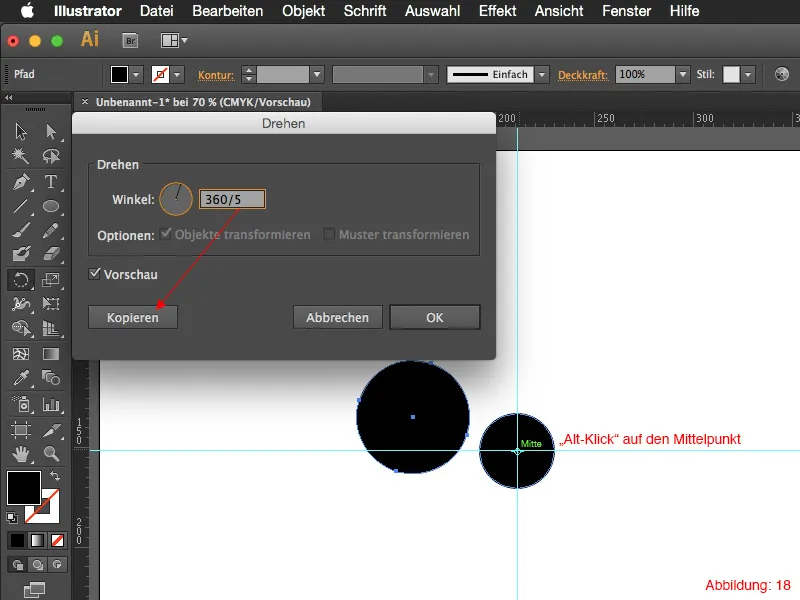800x600 pixels.
Task: Open the Kontur stroke panel link
Action: (x=216, y=75)
